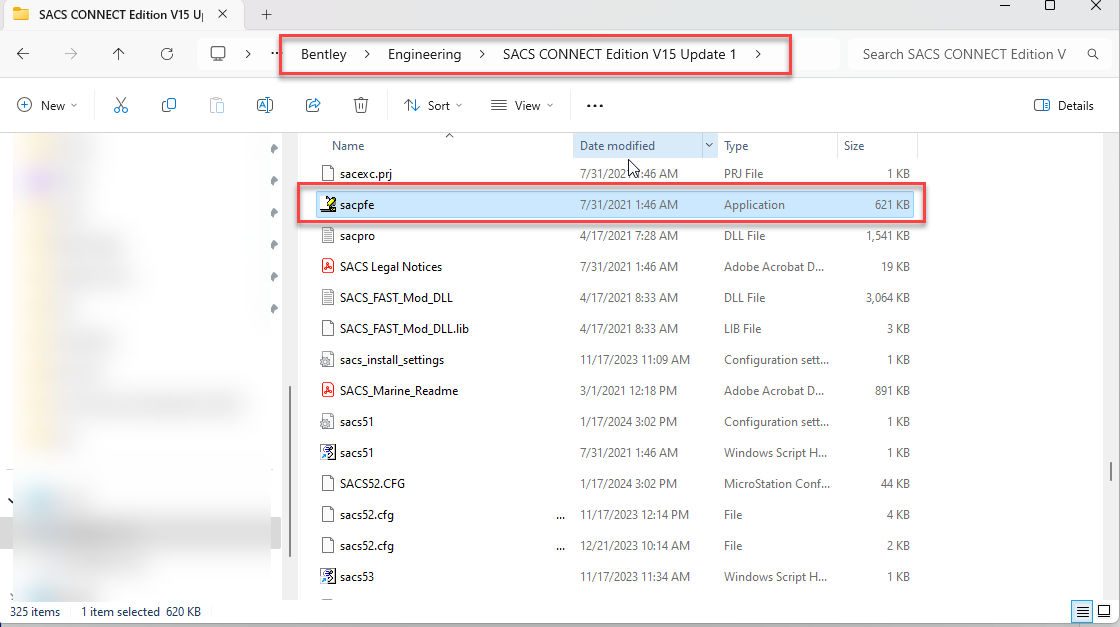Switch to large thumbnails view in status bar
The width and height of the screenshot is (1120, 627).
[1104, 611]
